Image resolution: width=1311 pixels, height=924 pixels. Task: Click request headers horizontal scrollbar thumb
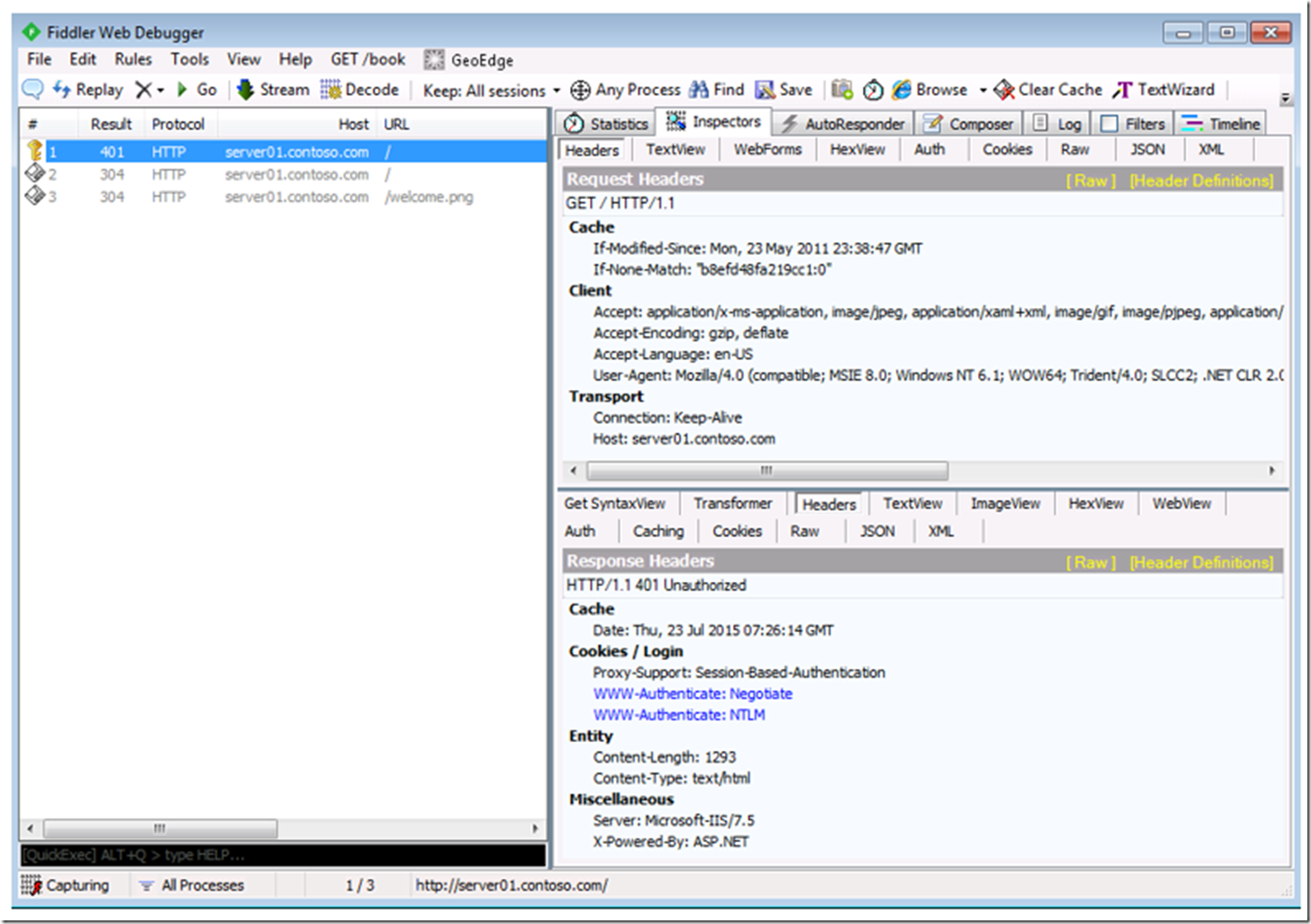767,470
